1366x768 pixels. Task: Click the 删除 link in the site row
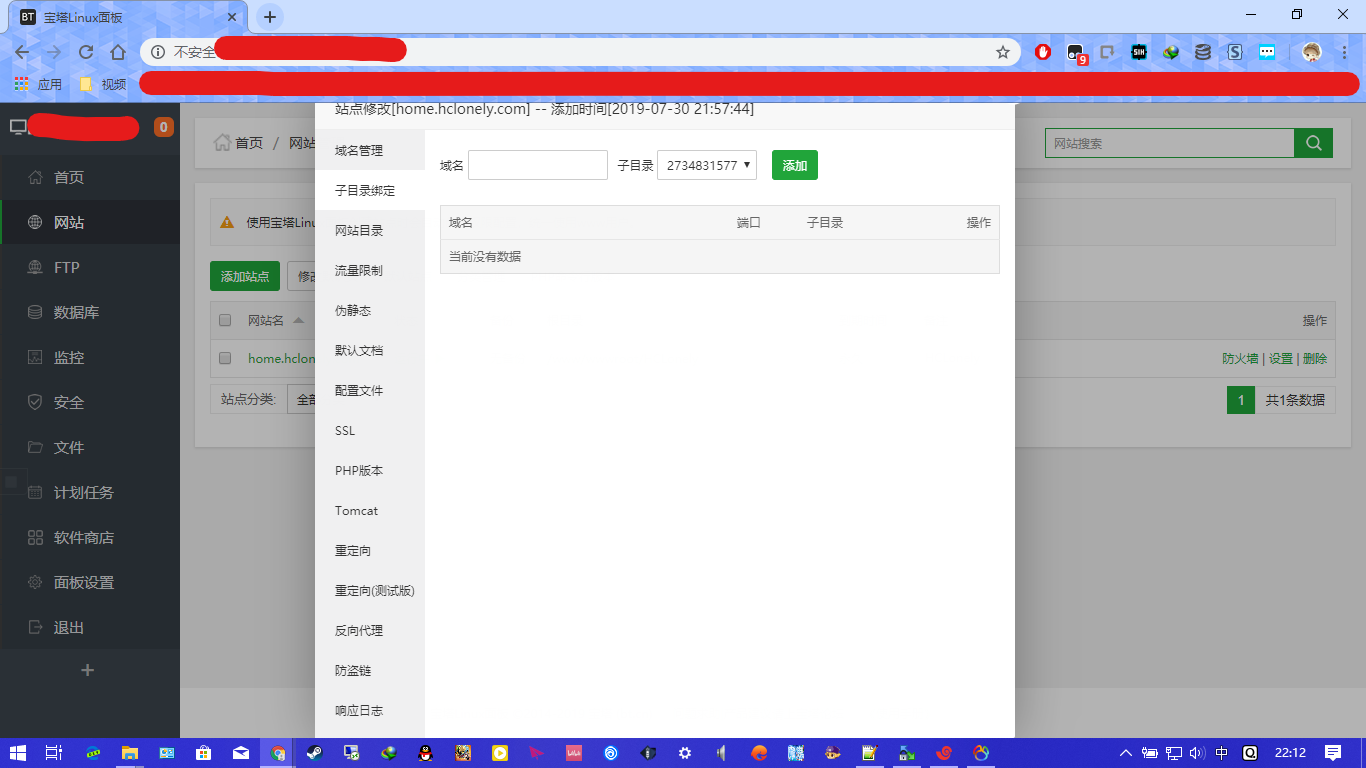[x=1315, y=358]
